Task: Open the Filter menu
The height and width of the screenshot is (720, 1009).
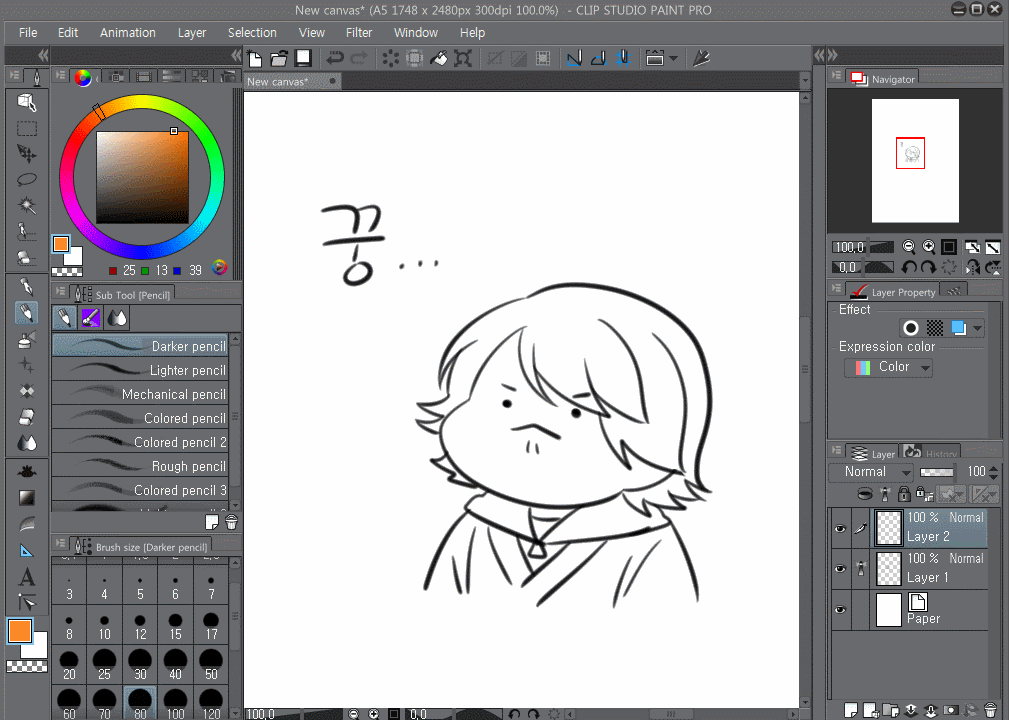Action: coord(359,32)
